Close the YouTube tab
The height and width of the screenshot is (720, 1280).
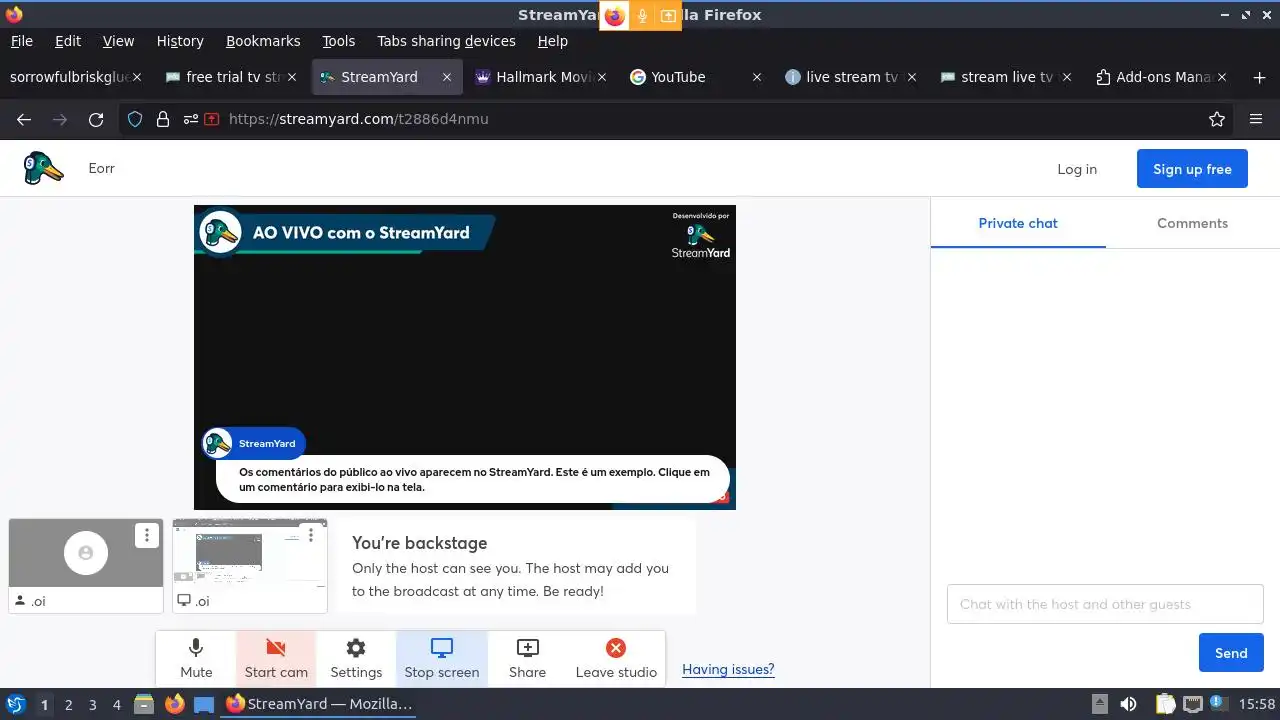coord(757,77)
